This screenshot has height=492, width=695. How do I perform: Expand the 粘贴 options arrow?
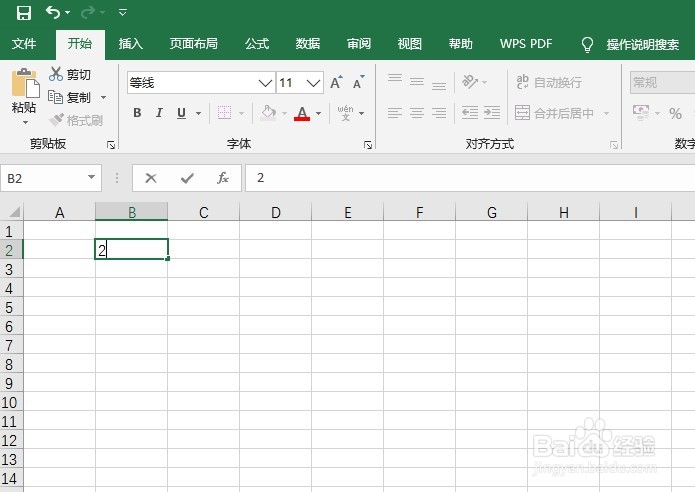click(x=25, y=122)
